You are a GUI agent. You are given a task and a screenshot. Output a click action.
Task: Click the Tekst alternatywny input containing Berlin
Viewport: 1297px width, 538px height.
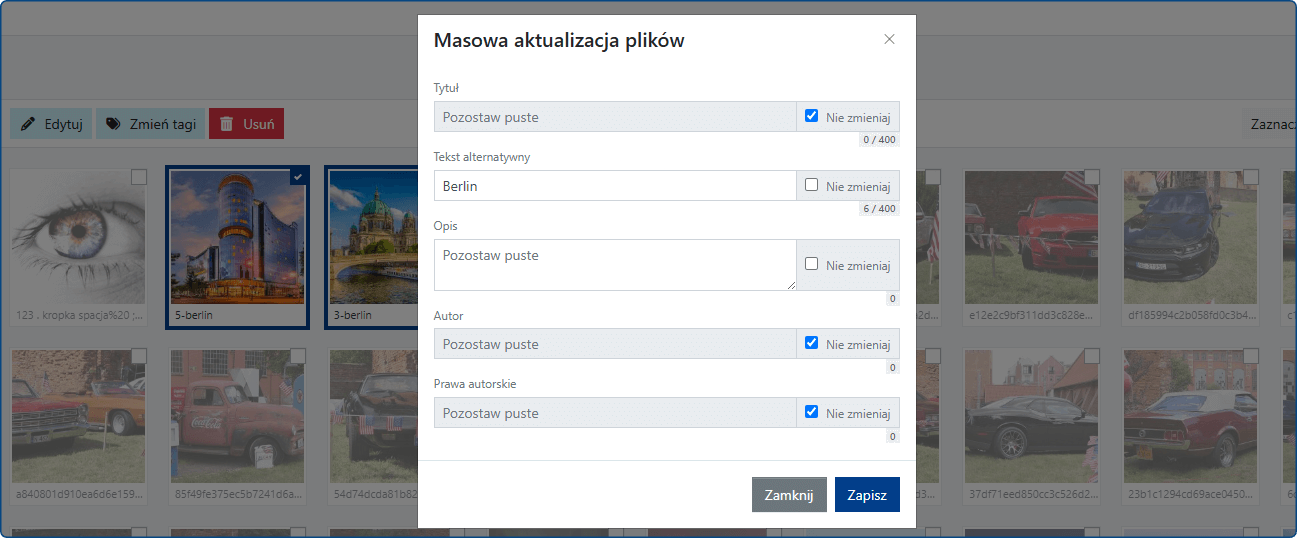click(615, 186)
